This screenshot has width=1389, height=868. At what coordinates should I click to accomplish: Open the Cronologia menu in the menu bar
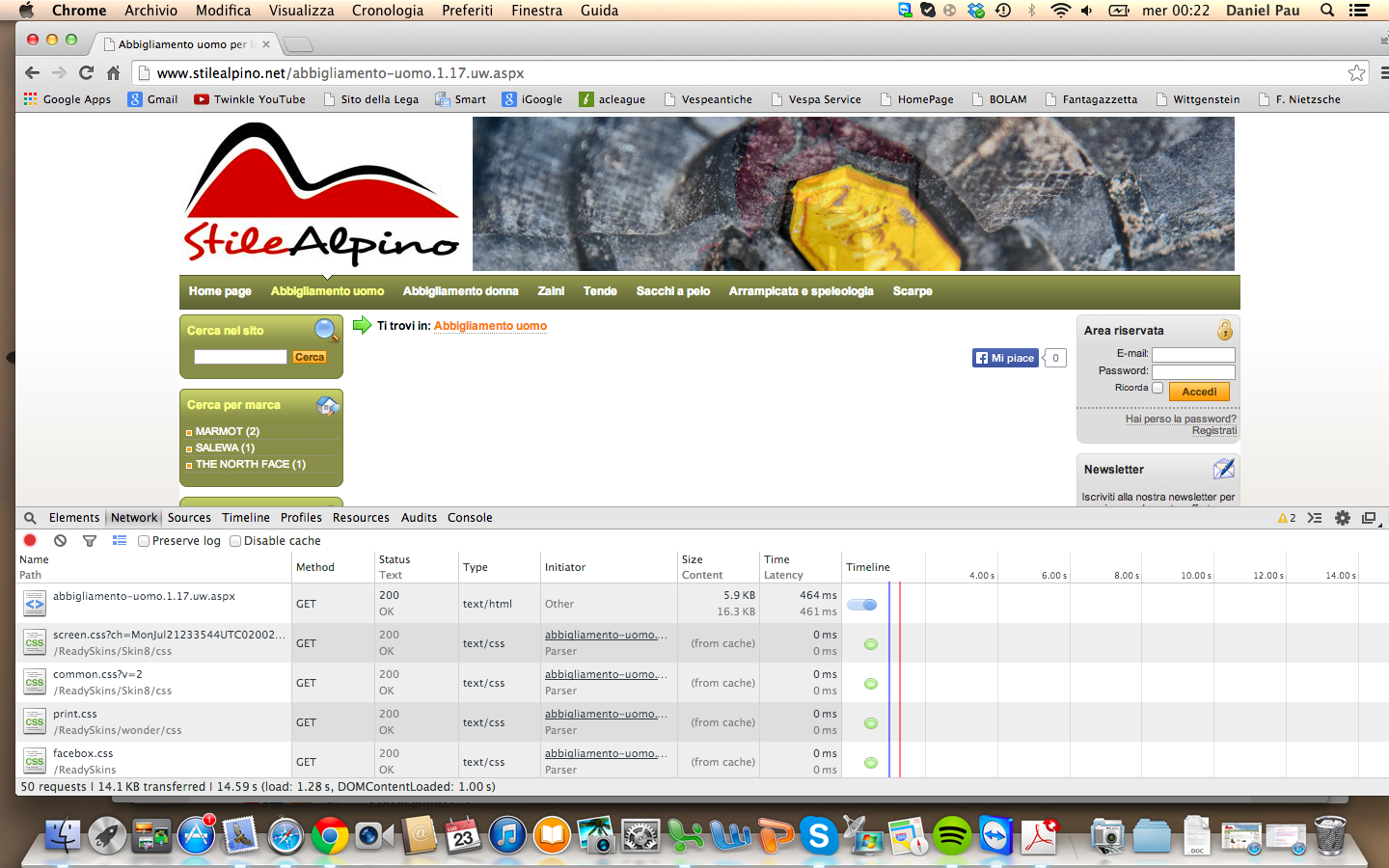(388, 11)
